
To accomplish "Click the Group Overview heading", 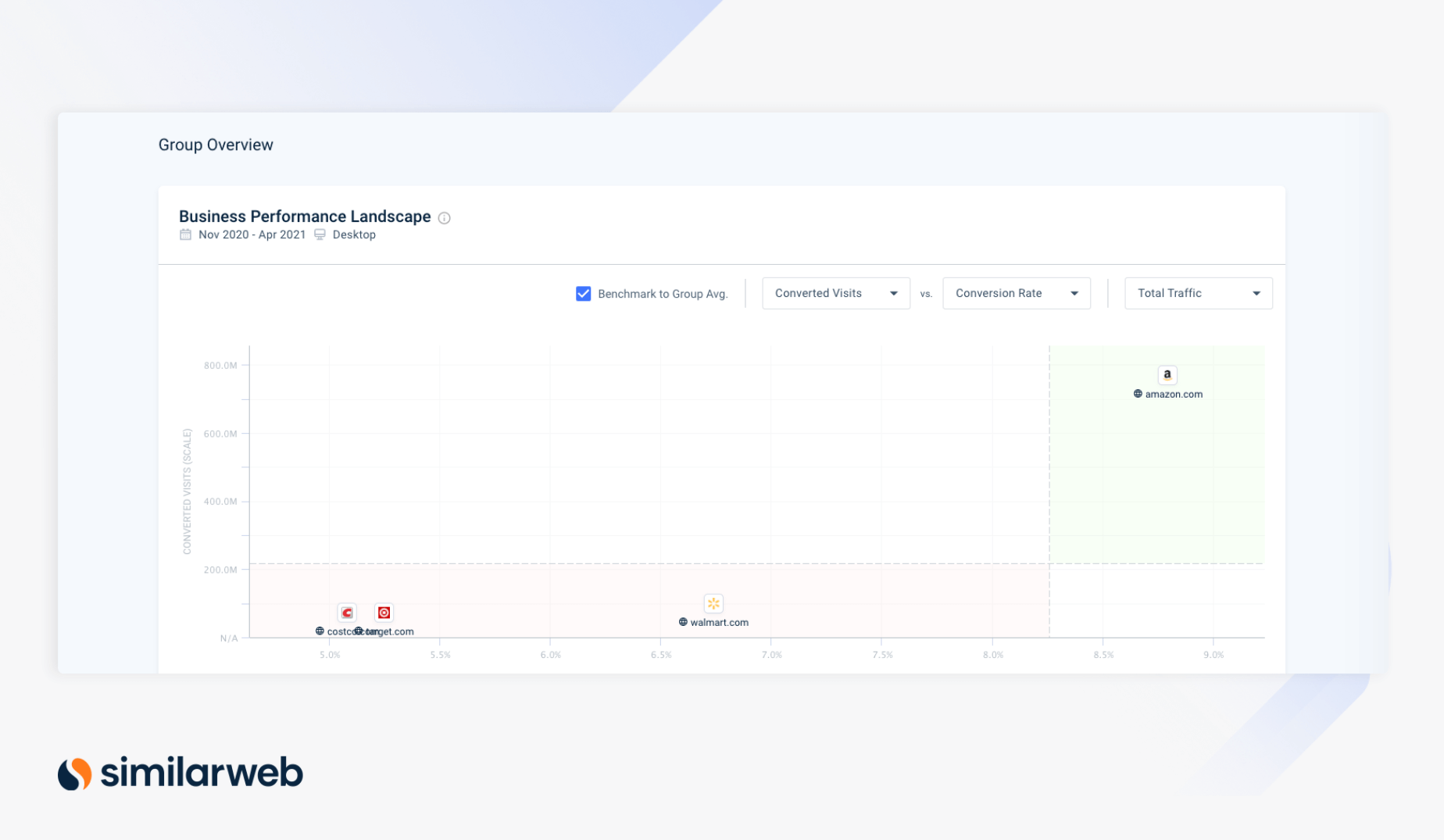I will pos(216,145).
